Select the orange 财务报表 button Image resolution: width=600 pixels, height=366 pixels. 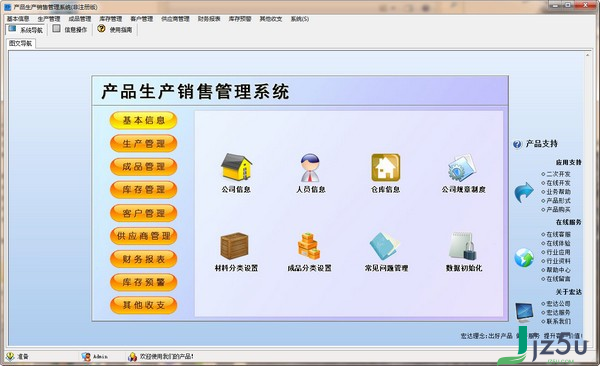pos(143,259)
